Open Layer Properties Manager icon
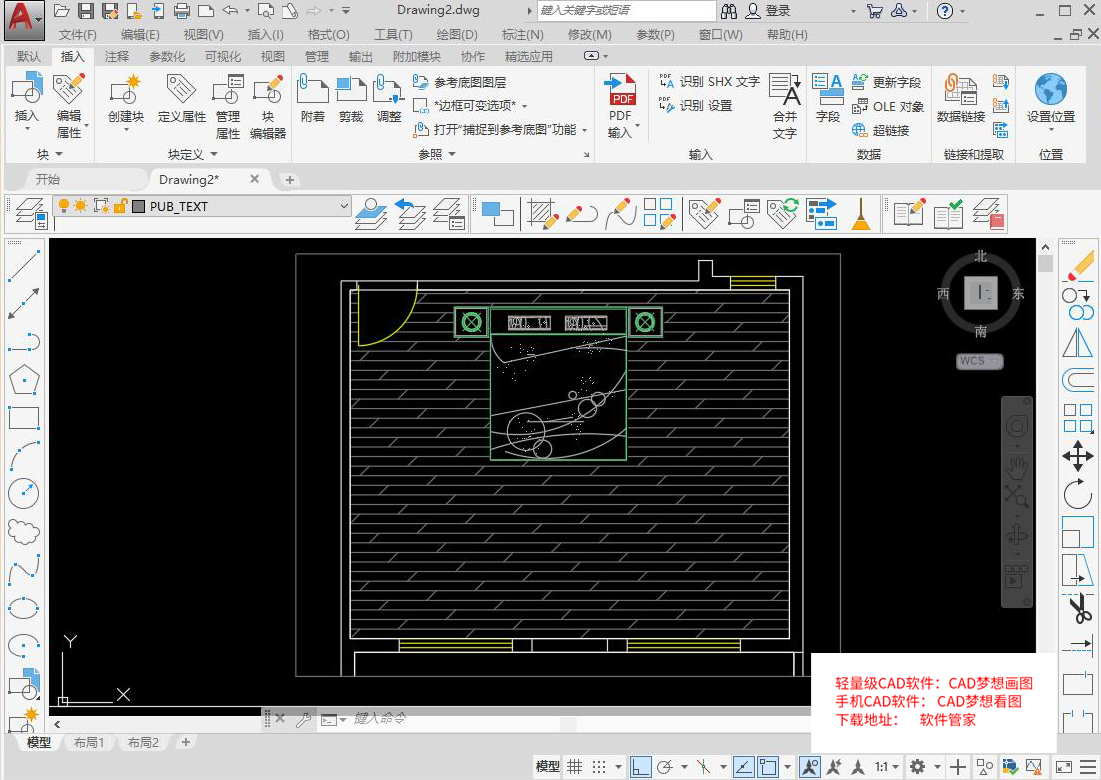This screenshot has height=780, width=1101. click(x=31, y=213)
